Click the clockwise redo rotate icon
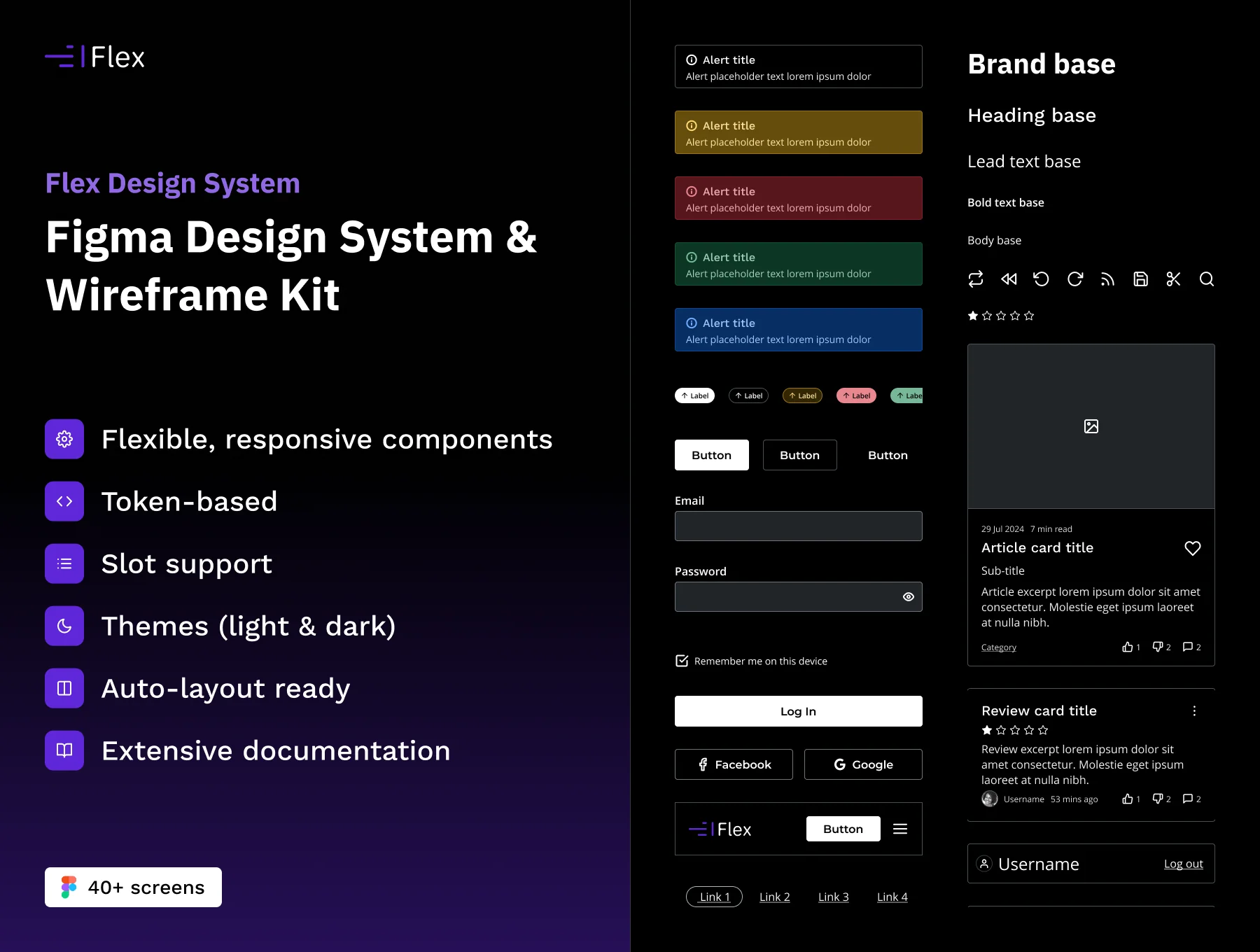The image size is (1260, 952). (1075, 279)
